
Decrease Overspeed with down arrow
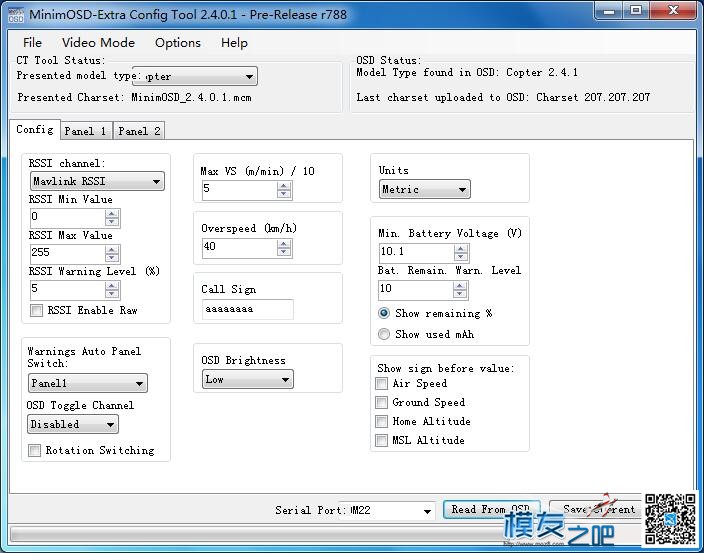coord(284,252)
